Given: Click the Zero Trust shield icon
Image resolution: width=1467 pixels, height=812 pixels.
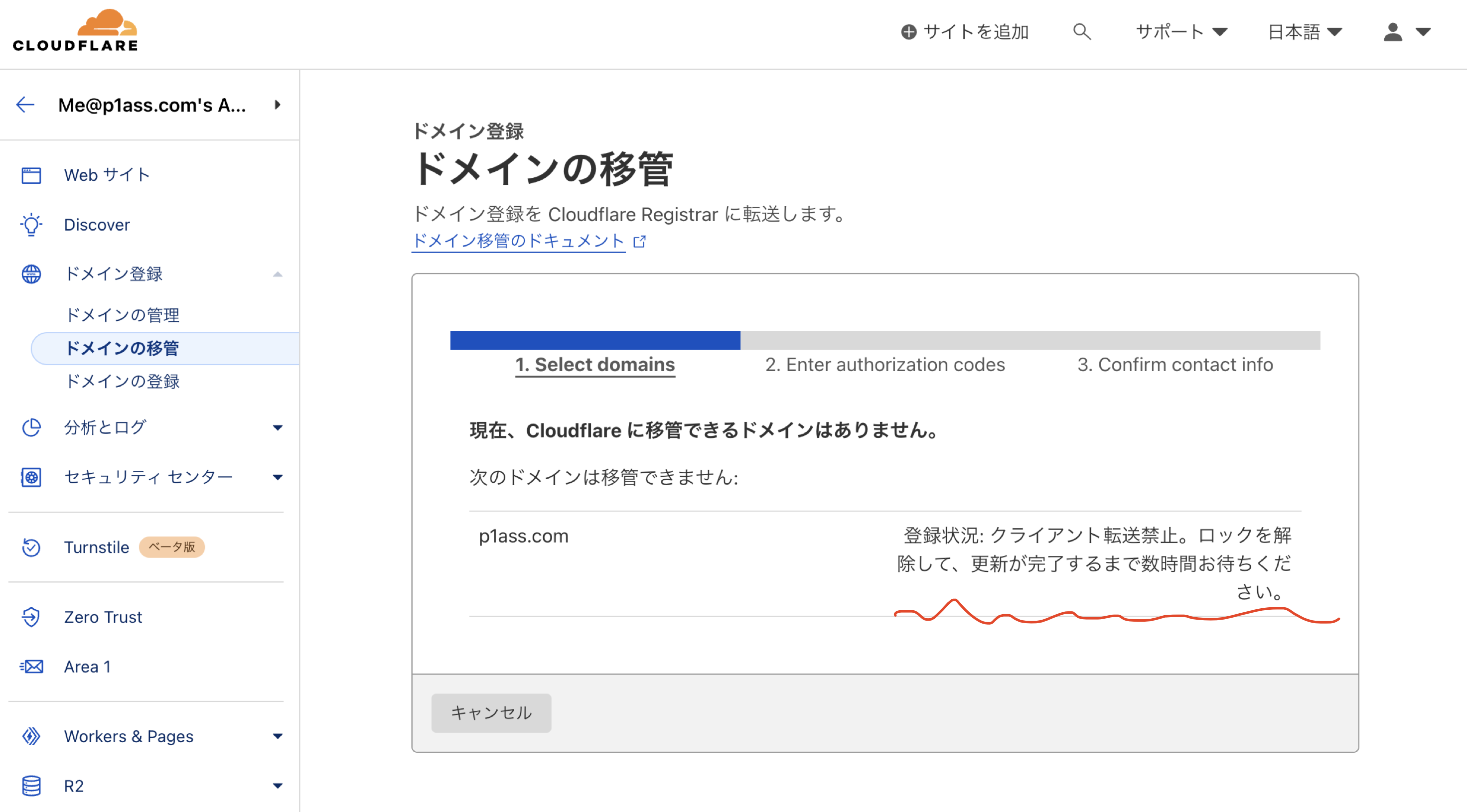Looking at the screenshot, I should coord(31,617).
